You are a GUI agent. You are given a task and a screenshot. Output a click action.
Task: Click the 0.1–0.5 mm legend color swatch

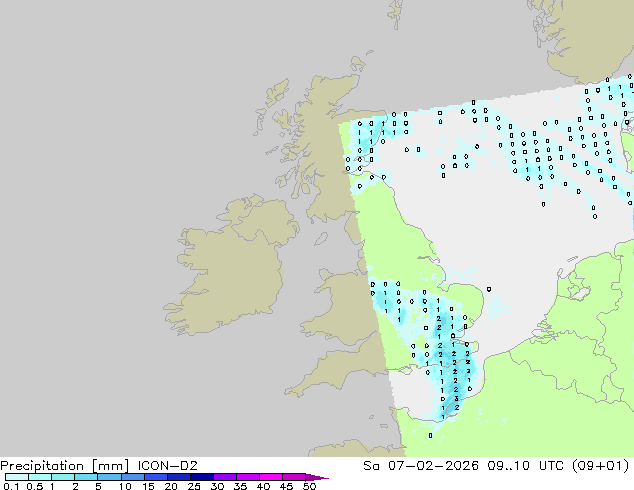coord(17,477)
